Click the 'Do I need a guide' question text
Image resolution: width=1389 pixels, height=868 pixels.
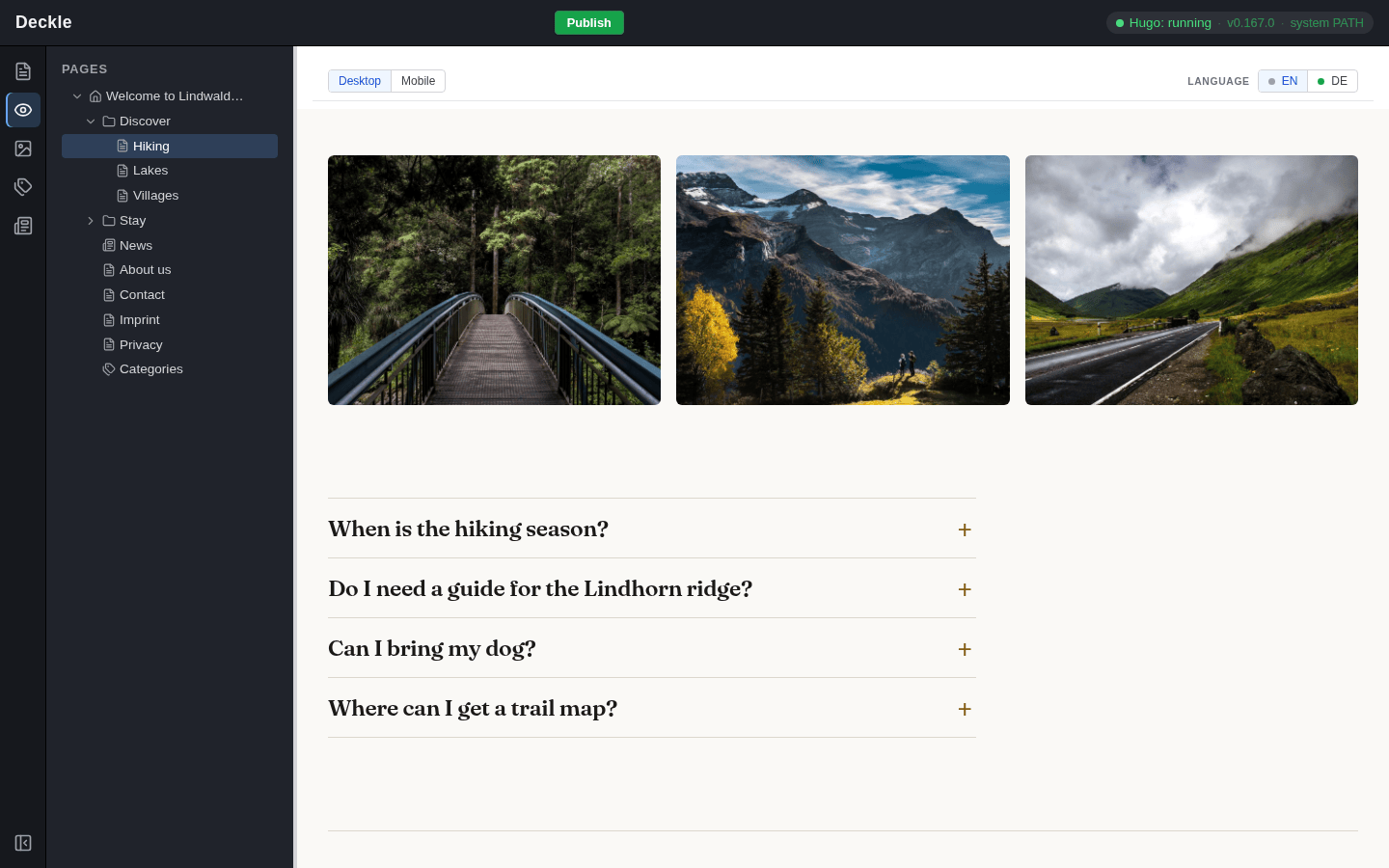540,588
